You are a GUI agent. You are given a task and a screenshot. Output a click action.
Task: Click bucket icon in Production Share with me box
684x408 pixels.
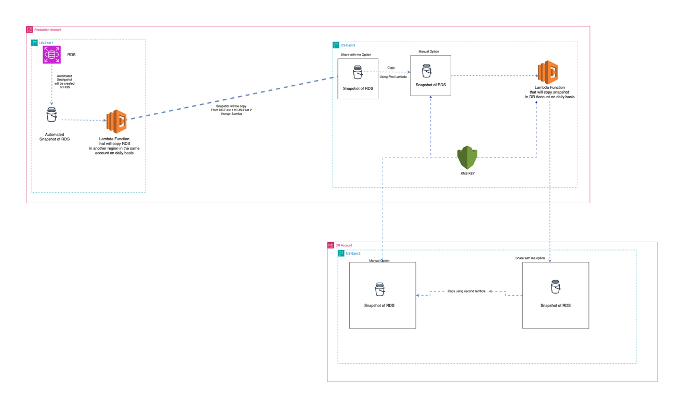[357, 72]
